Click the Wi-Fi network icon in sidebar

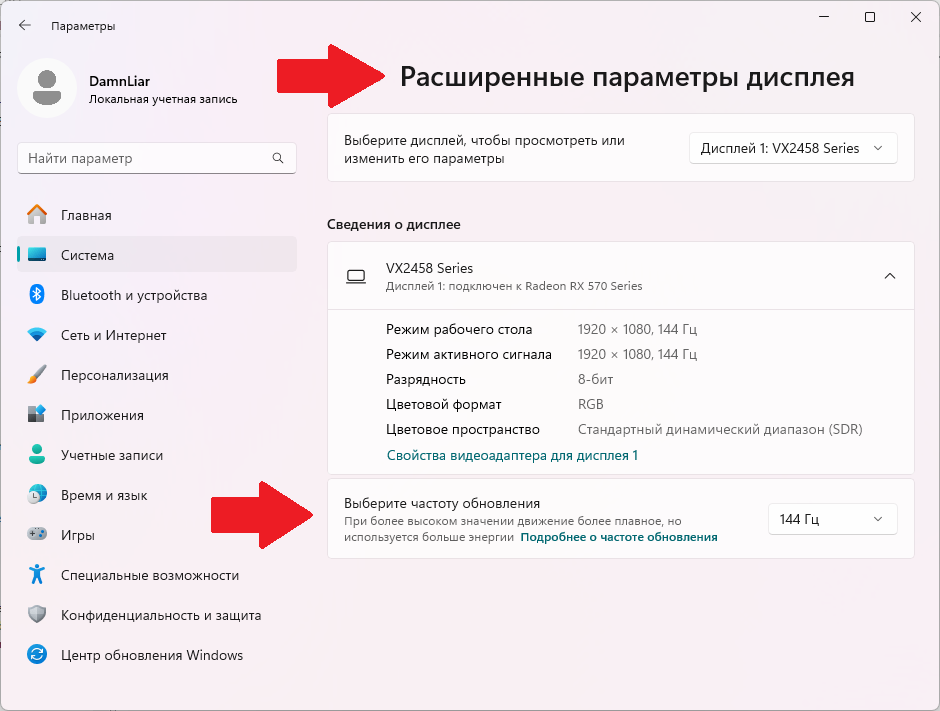click(37, 335)
